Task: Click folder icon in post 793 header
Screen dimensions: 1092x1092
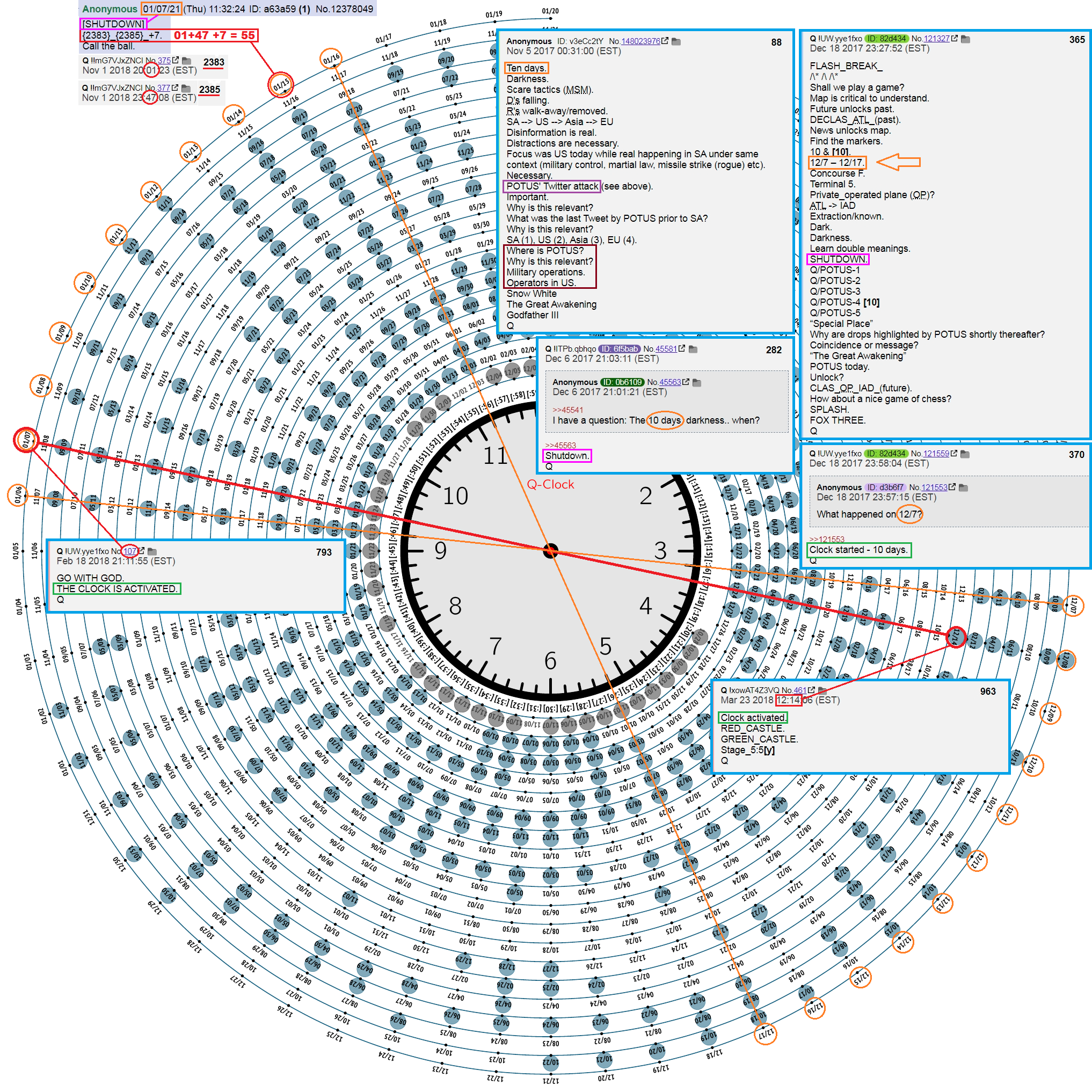Action: click(x=152, y=551)
